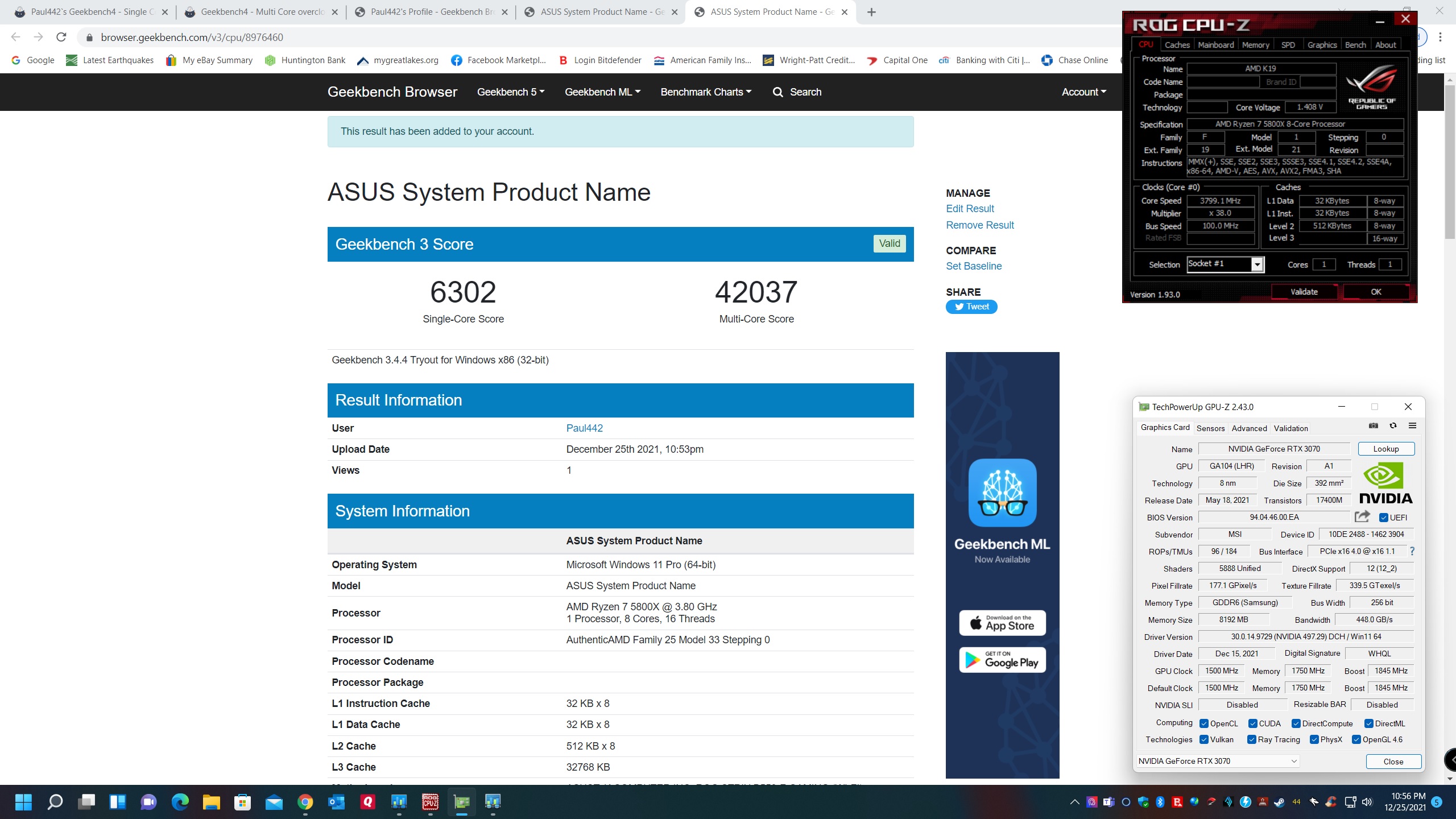1456x819 pixels.
Task: Open the SPD tab in CPU-Z
Action: click(1288, 45)
